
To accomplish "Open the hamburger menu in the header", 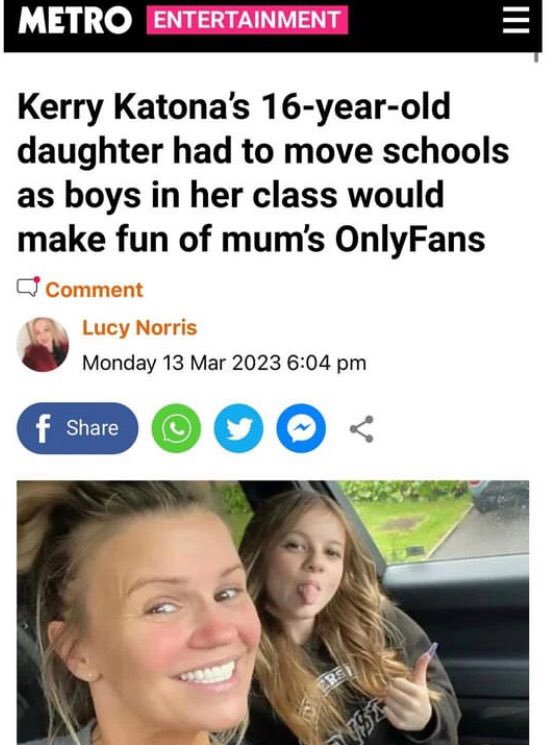I will (x=516, y=21).
